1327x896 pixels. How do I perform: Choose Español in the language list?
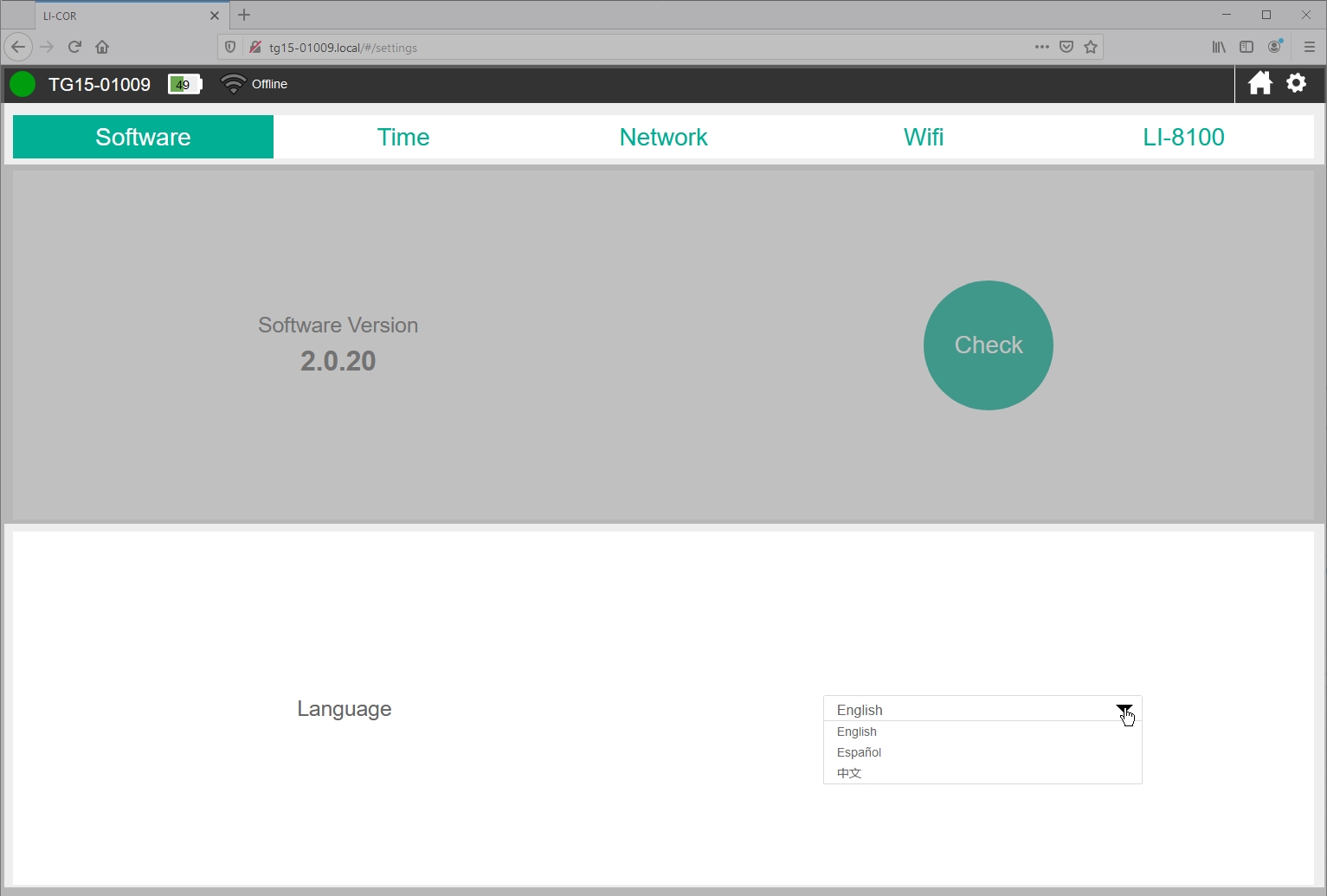click(982, 752)
